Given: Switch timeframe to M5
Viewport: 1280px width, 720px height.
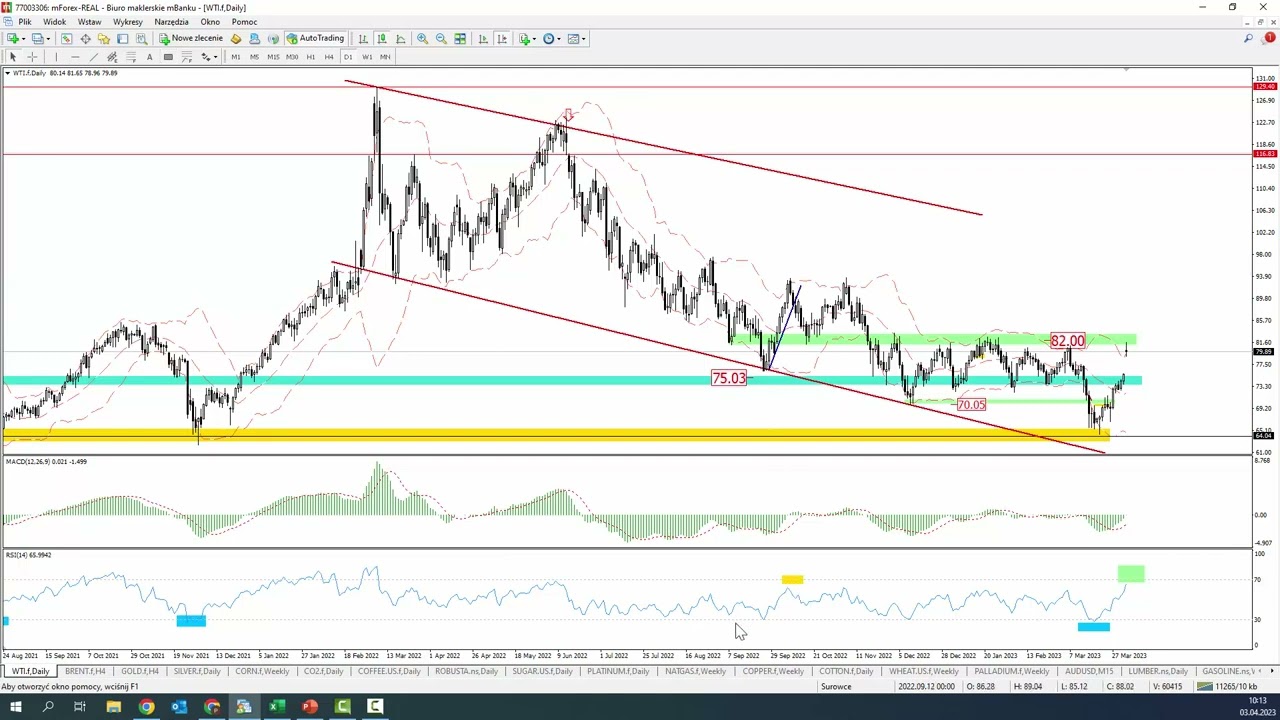Looking at the screenshot, I should [254, 57].
